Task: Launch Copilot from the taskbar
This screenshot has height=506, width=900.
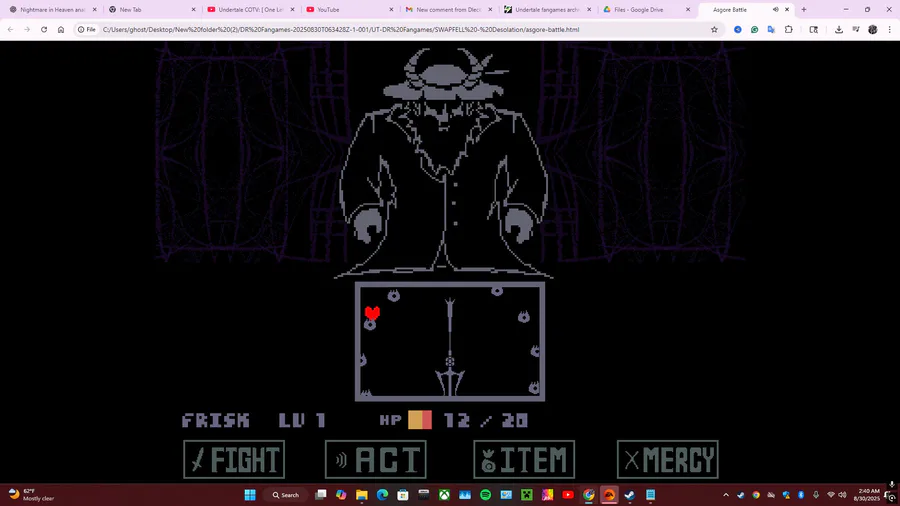Action: 341,495
